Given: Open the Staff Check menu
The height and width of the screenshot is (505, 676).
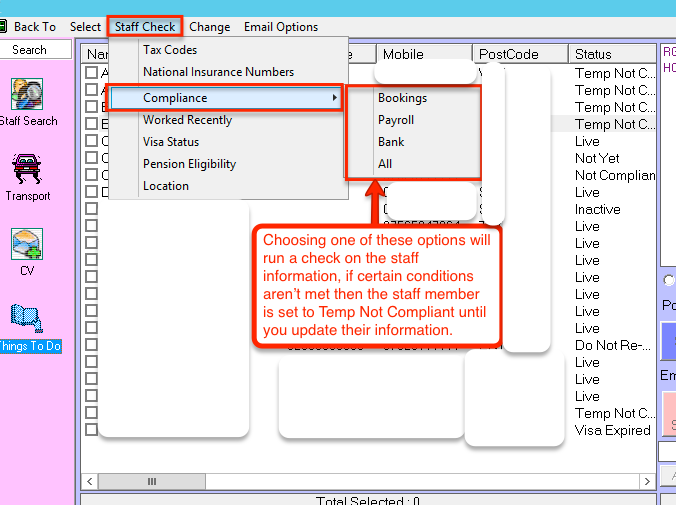Looking at the screenshot, I should [x=145, y=27].
